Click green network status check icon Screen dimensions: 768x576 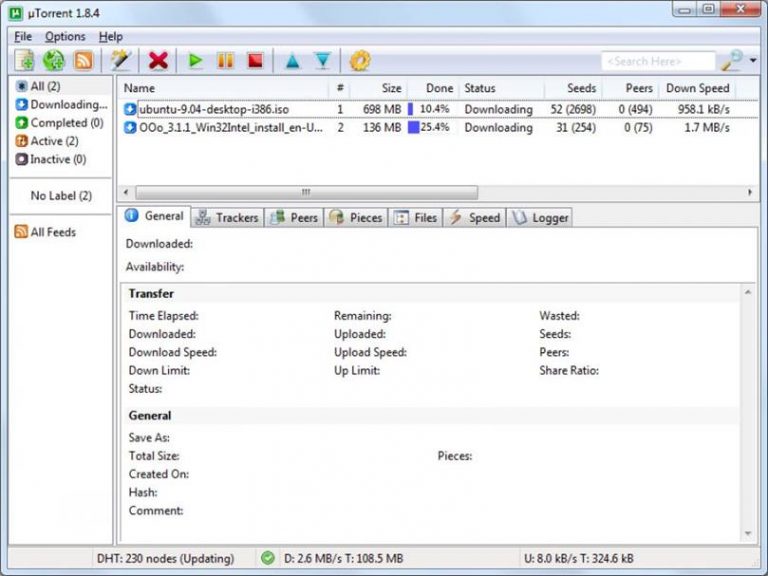pyautogui.click(x=267, y=558)
